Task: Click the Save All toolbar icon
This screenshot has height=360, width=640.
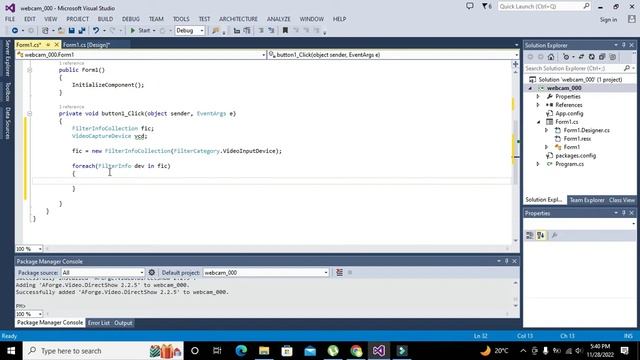Action: pyautogui.click(x=82, y=31)
